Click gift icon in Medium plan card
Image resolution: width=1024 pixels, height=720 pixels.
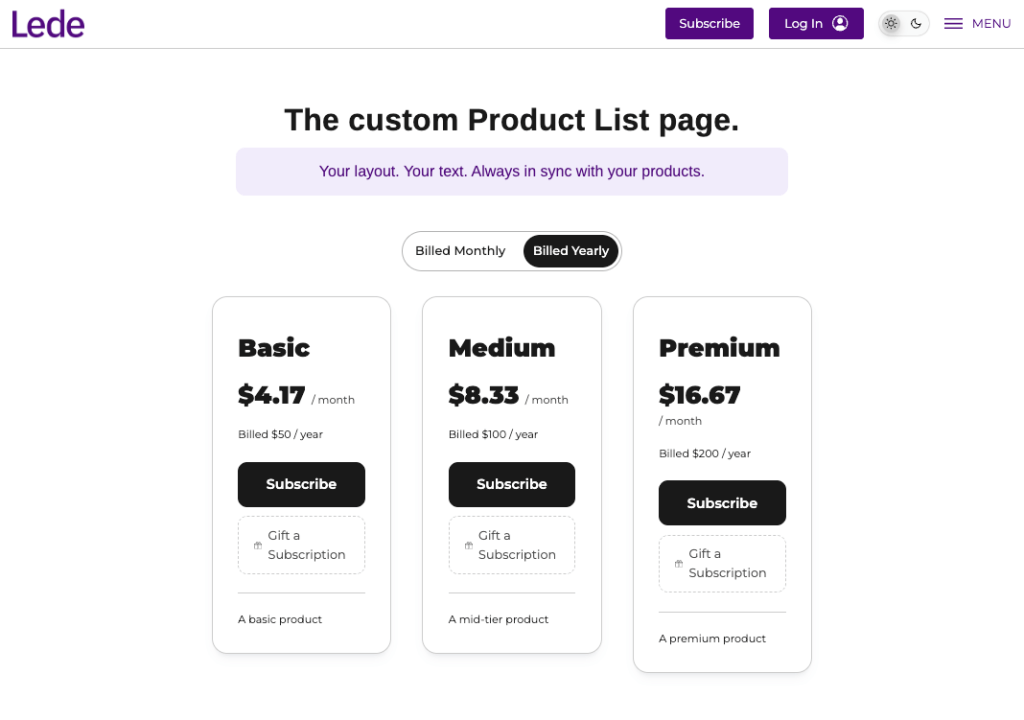[468, 545]
